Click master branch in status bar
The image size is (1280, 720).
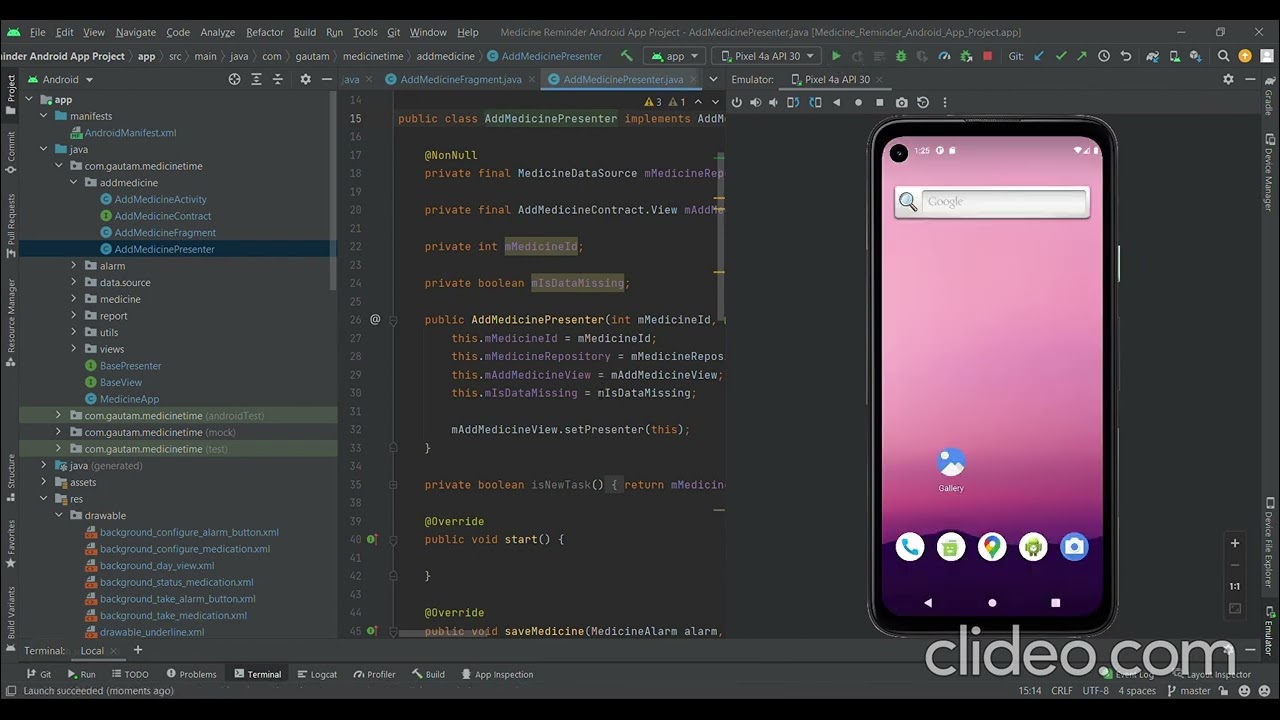coord(1188,691)
